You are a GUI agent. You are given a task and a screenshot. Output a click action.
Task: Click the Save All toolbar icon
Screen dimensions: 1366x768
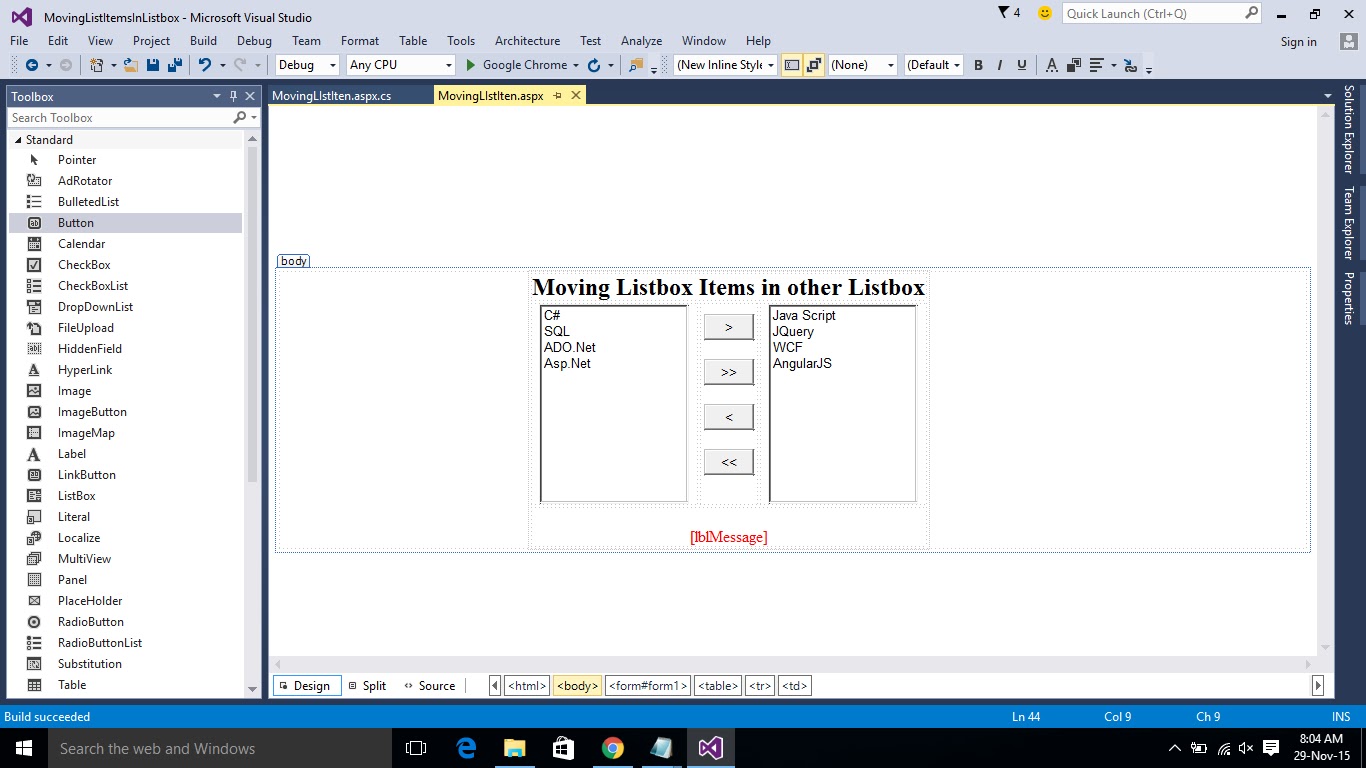point(173,64)
